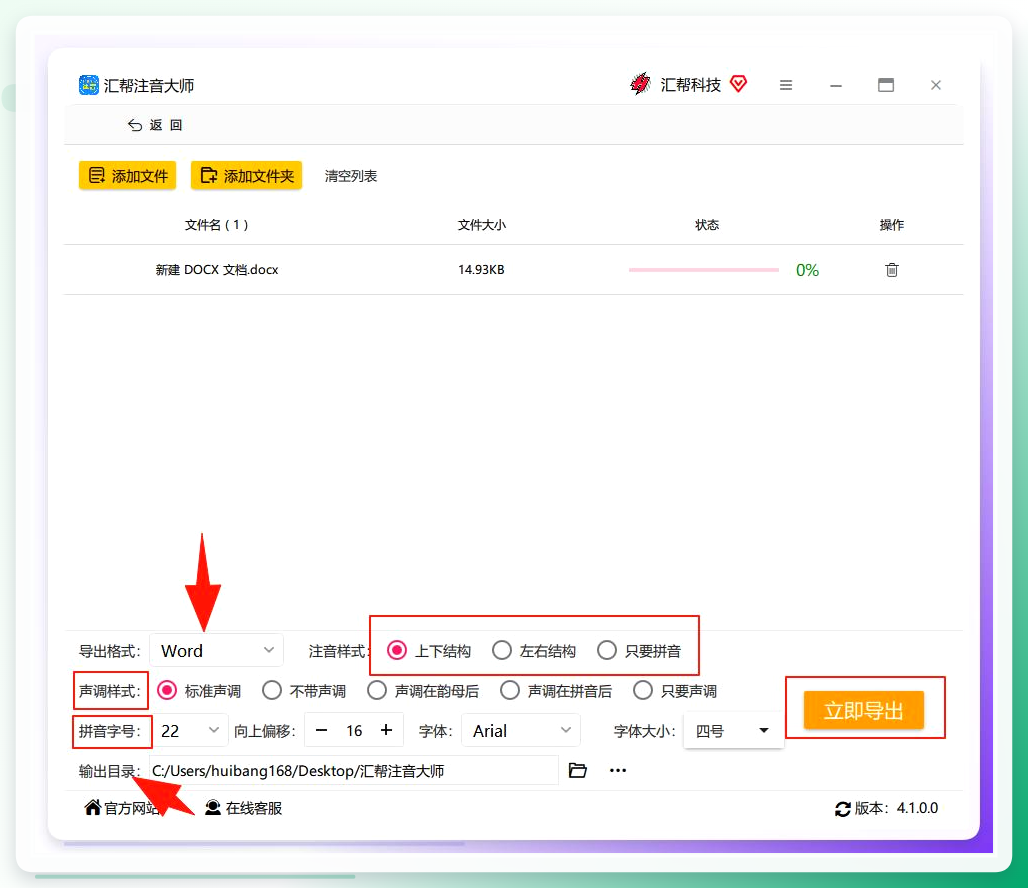Viewport: 1028px width, 888px height.
Task: Click the 状态 column header
Action: 707,225
